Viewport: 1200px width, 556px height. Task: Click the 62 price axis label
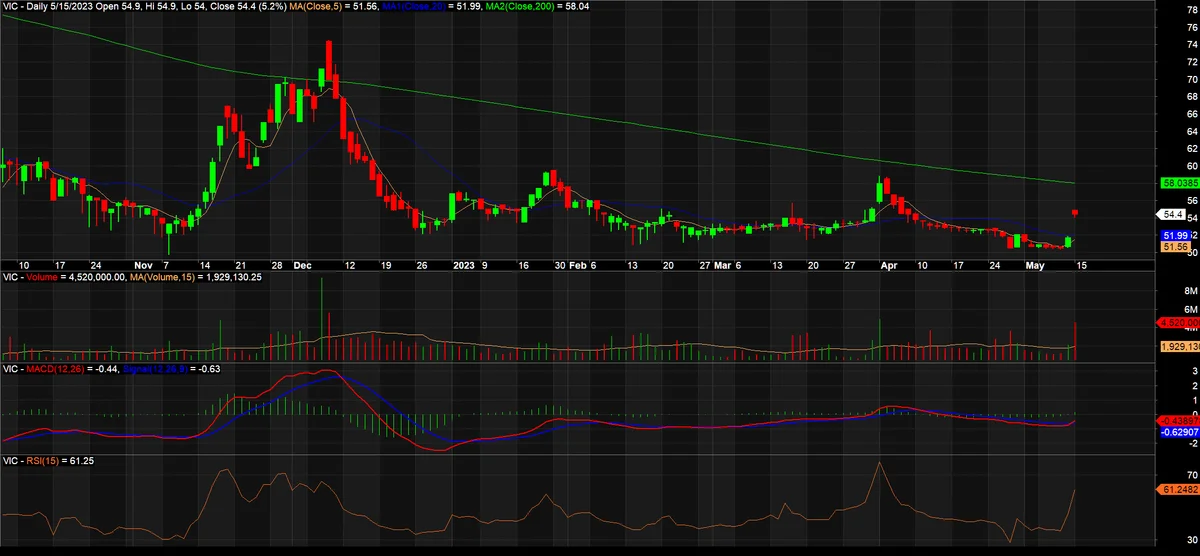pyautogui.click(x=1192, y=149)
